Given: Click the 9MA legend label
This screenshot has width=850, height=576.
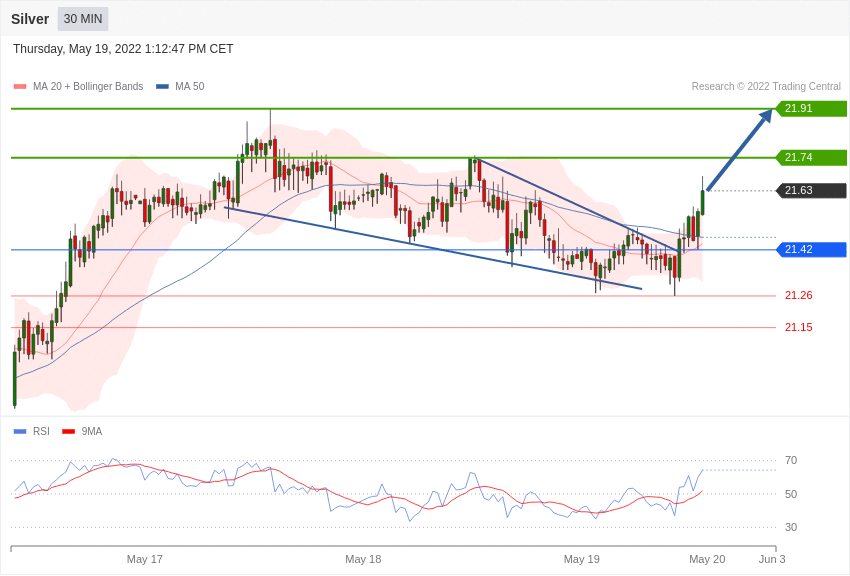Looking at the screenshot, I should coord(92,431).
